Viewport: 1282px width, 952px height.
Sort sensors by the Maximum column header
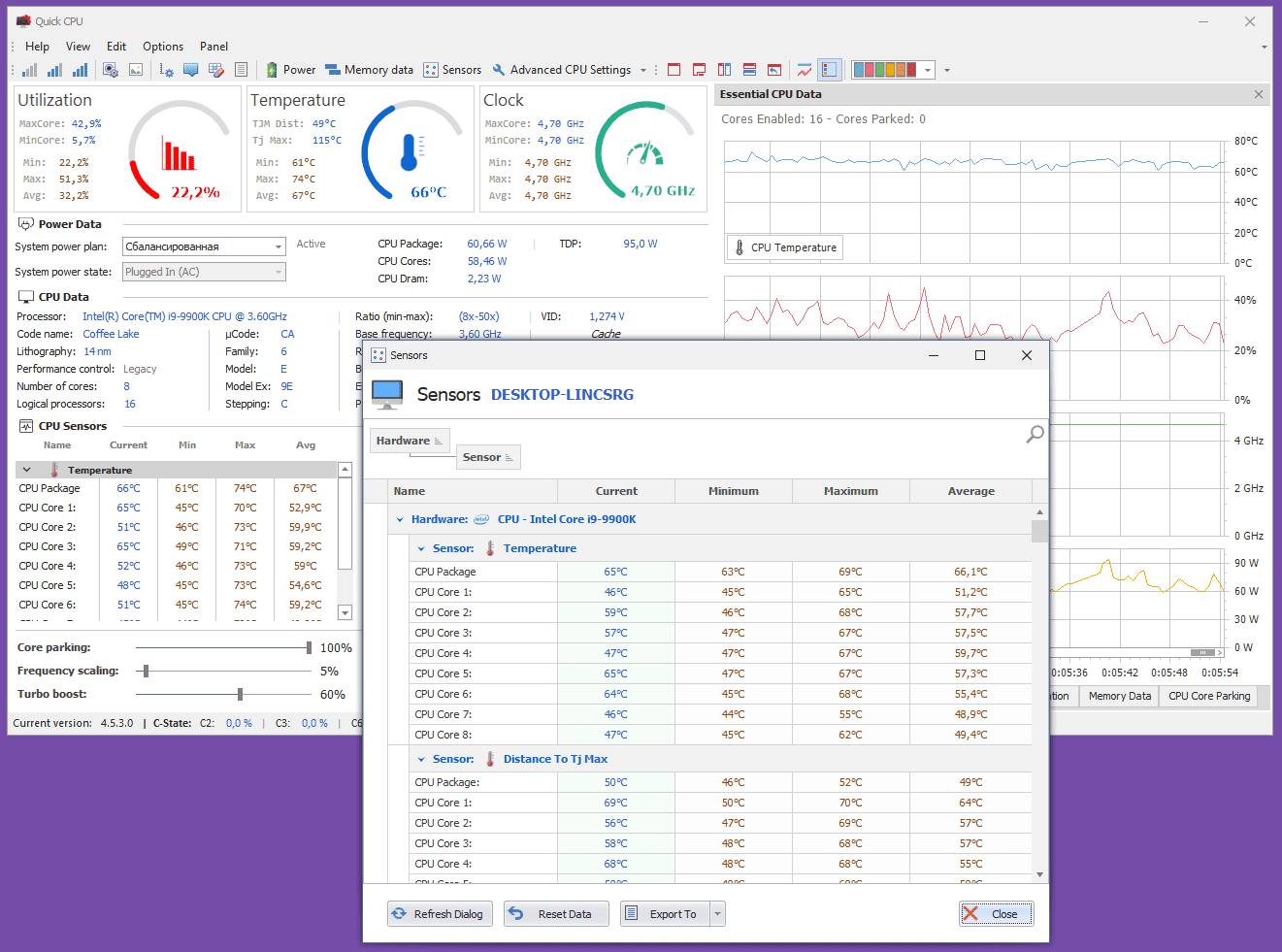(x=851, y=491)
